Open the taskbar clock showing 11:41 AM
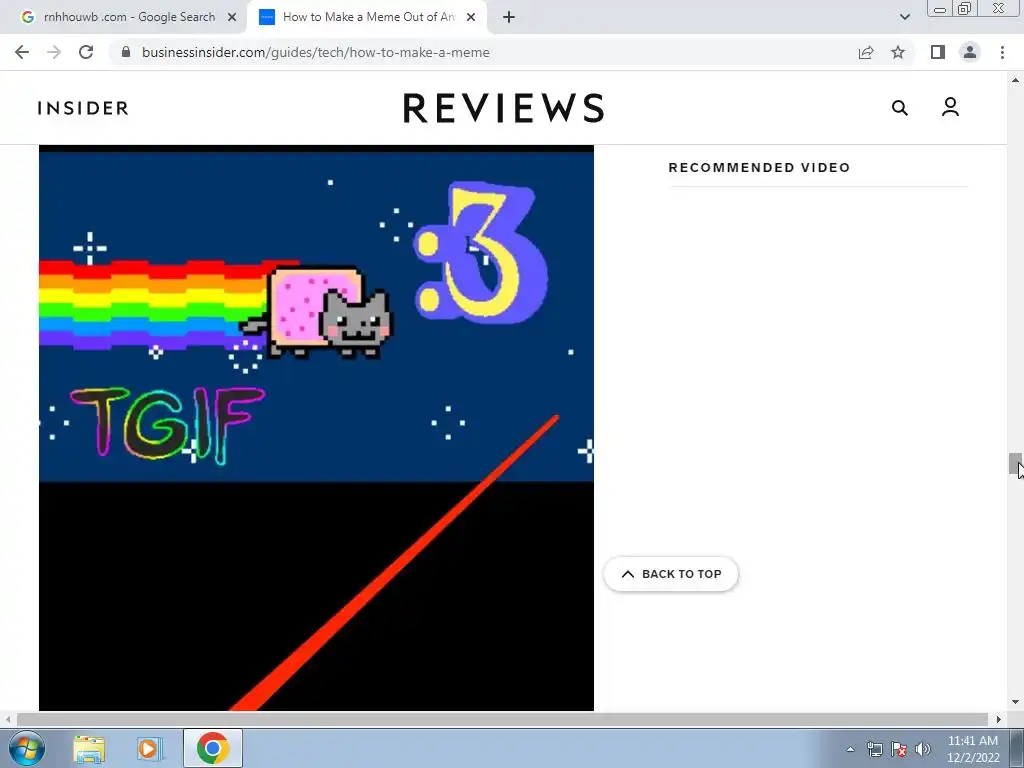Screen dimensions: 1024x768 (x=973, y=748)
